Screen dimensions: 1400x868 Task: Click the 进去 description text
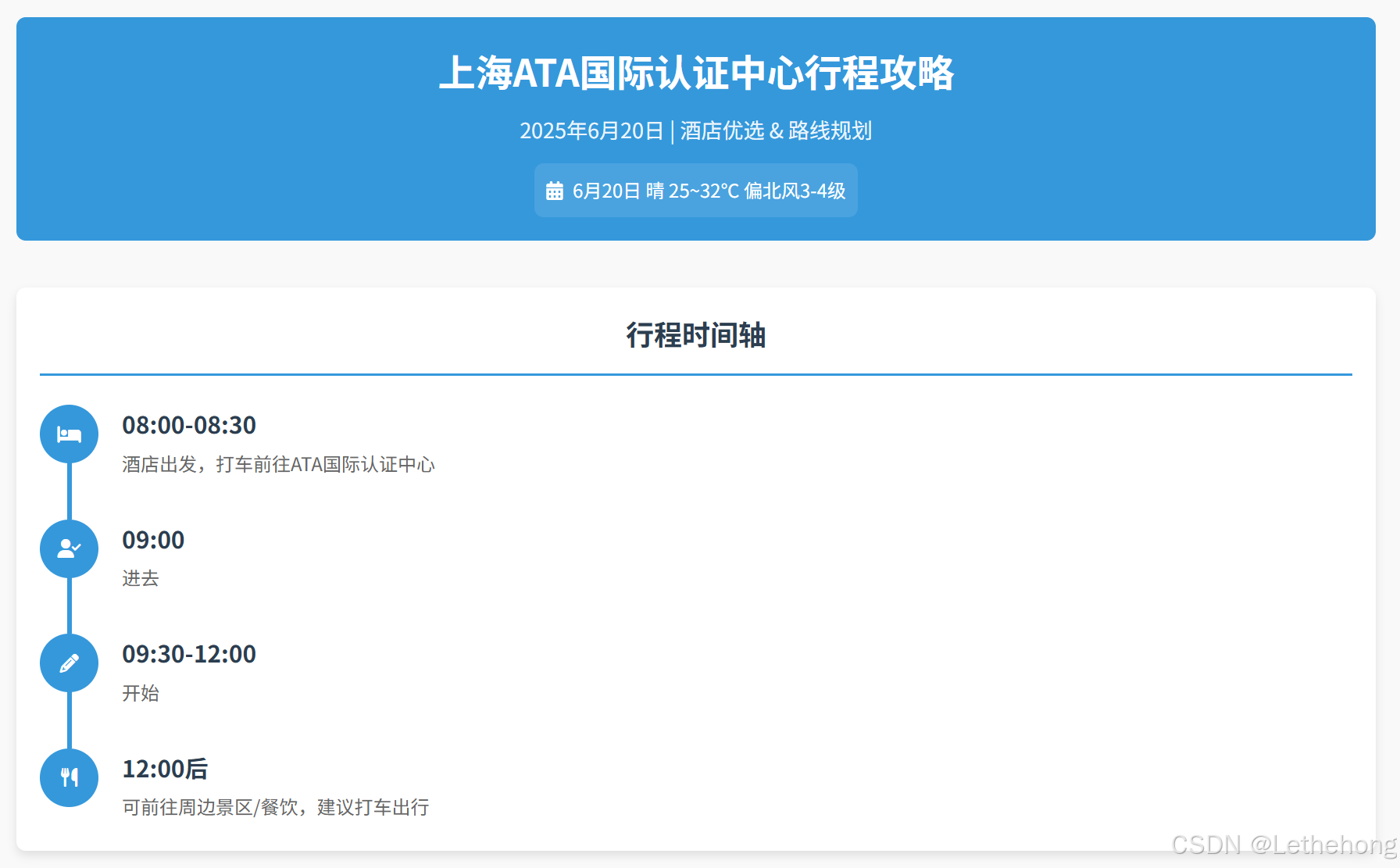(141, 578)
